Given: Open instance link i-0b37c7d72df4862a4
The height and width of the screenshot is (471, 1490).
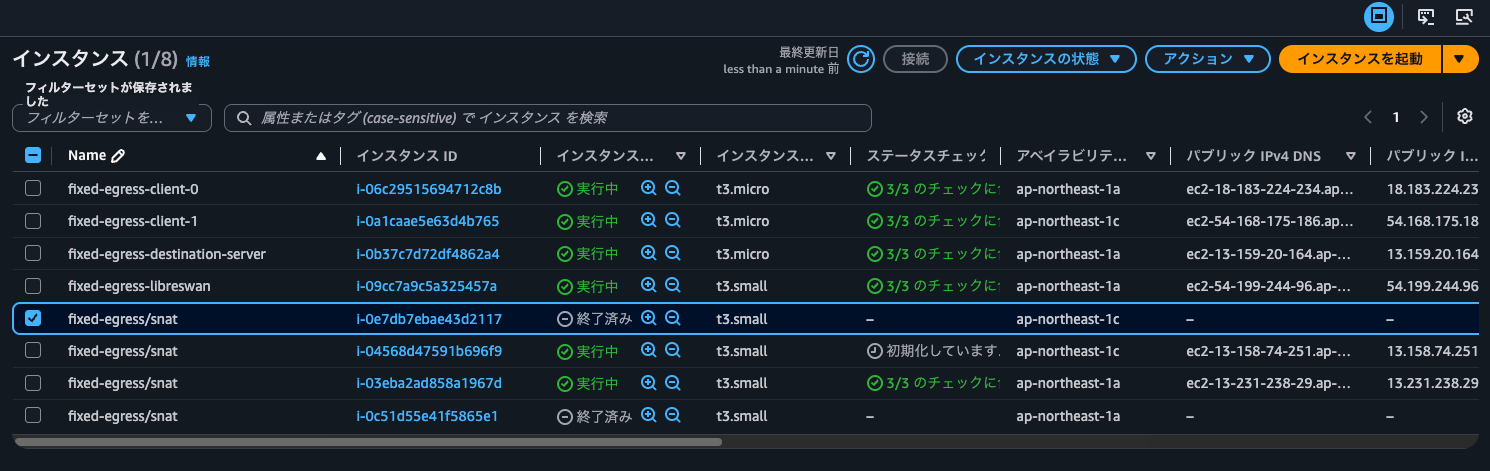Looking at the screenshot, I should 428,253.
